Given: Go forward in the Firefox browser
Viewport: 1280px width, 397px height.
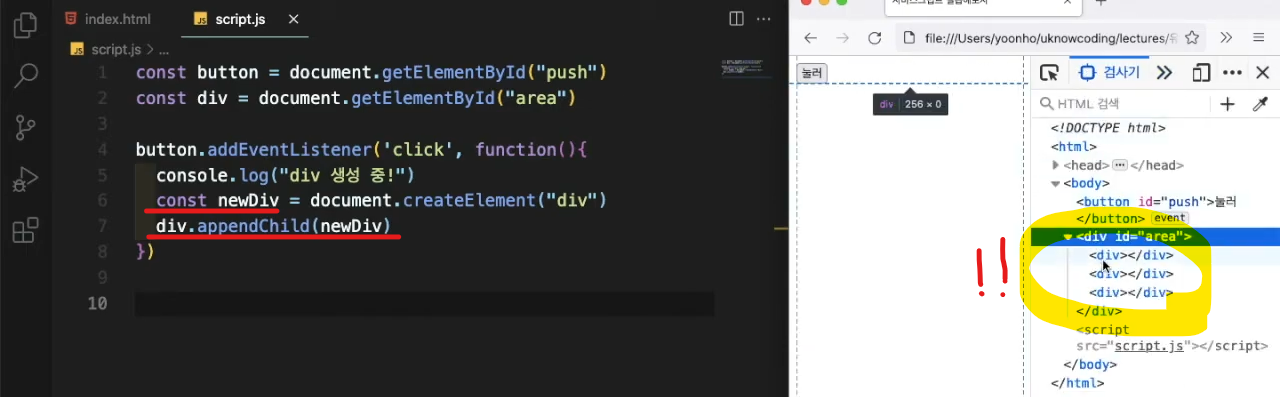Looking at the screenshot, I should coord(843,38).
